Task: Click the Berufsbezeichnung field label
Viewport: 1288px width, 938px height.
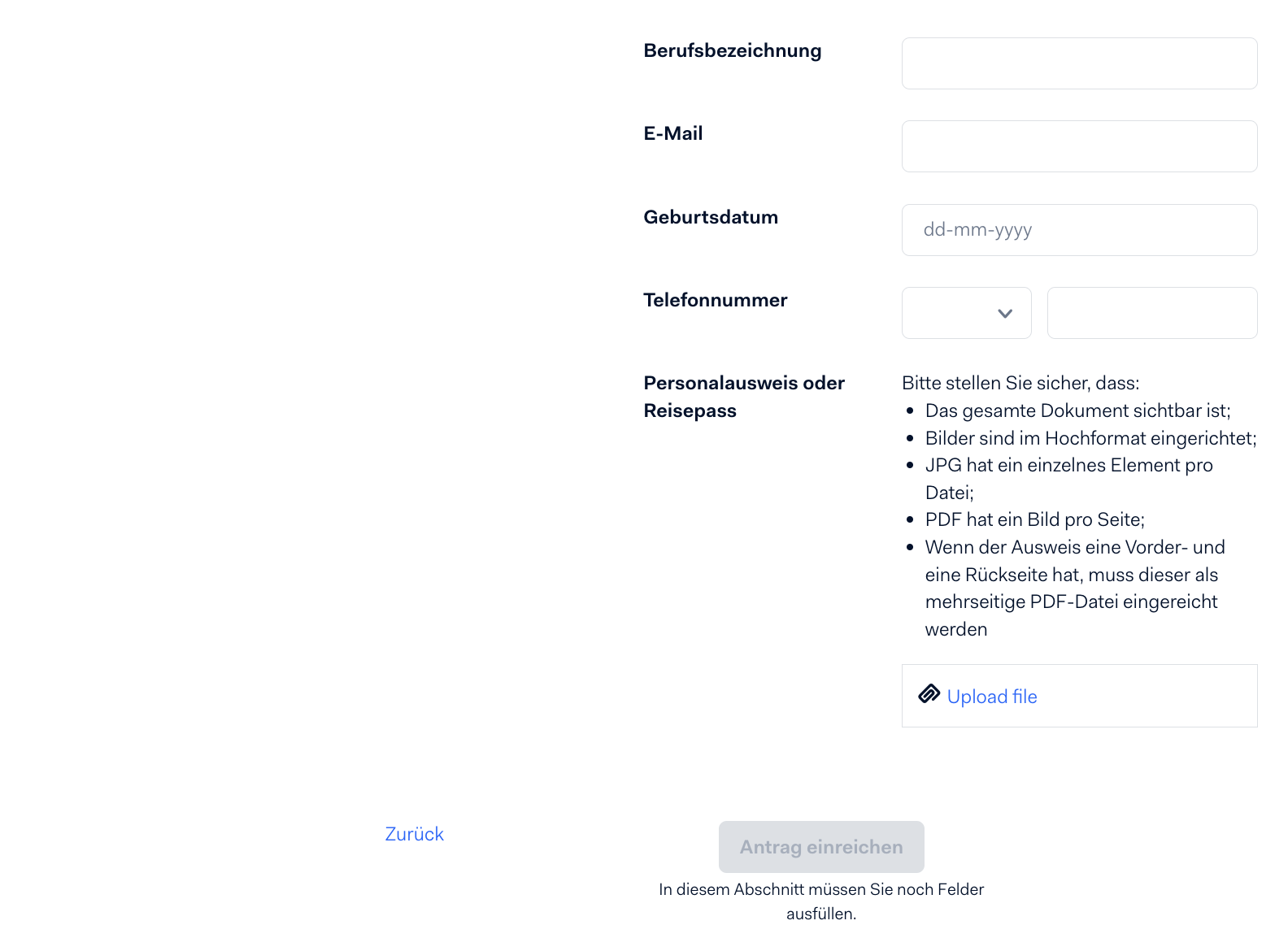Action: tap(733, 50)
